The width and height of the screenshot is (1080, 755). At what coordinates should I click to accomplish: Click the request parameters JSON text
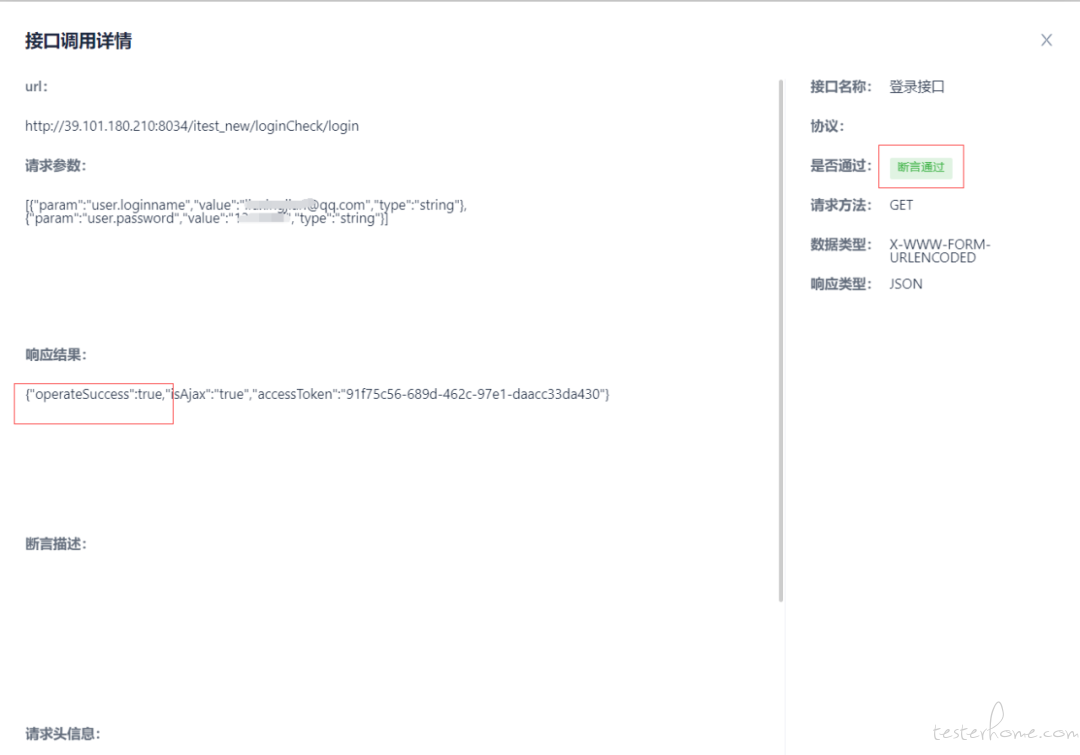pyautogui.click(x=245, y=211)
